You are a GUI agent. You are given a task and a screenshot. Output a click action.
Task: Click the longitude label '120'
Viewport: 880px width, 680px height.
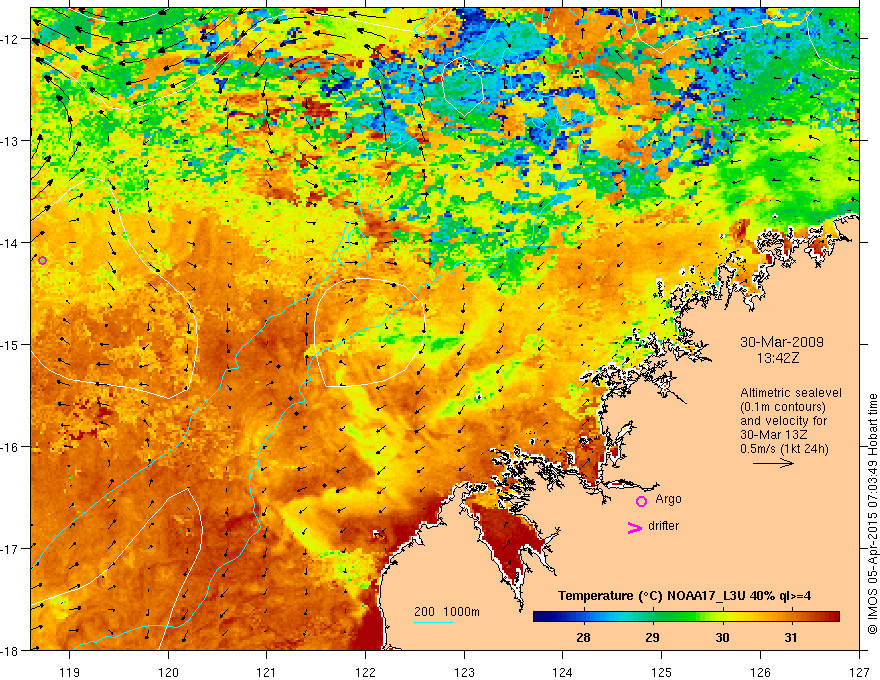pos(168,672)
